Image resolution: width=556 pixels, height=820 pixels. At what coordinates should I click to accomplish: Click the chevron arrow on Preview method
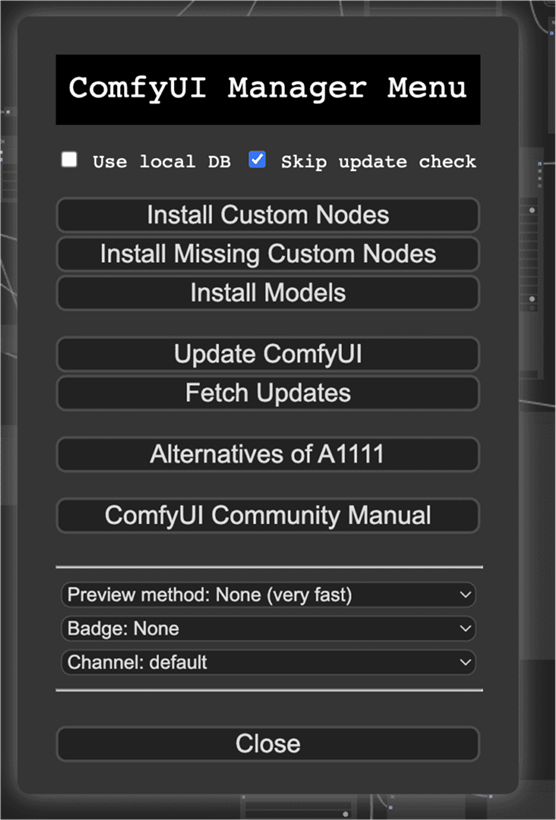tap(465, 595)
